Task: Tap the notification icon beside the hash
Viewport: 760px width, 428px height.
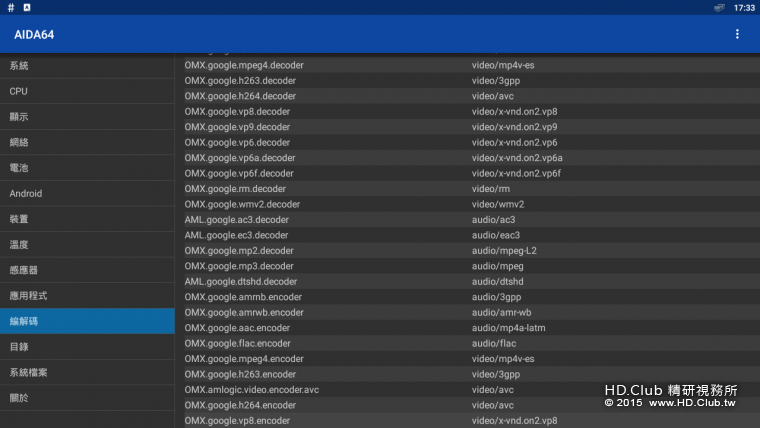Action: [27, 7]
